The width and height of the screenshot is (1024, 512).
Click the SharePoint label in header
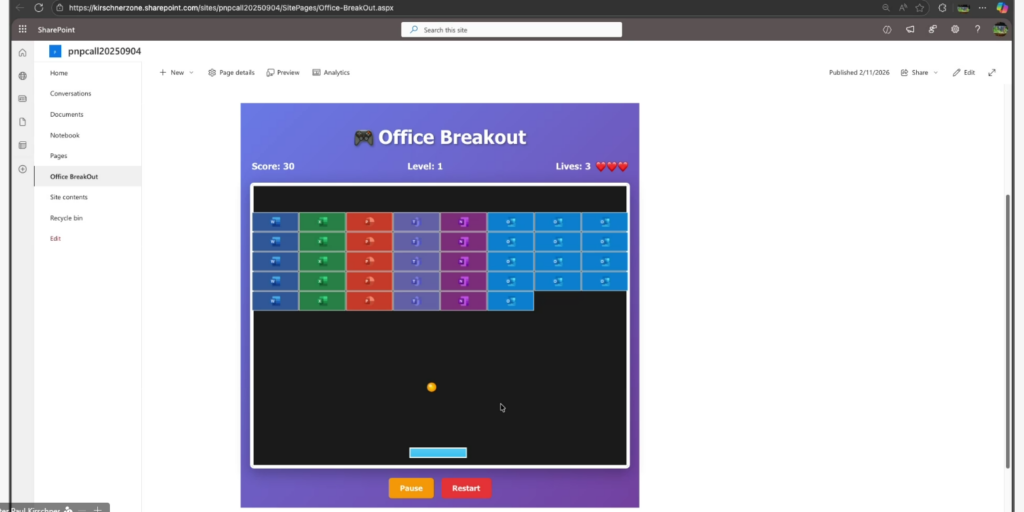(x=56, y=29)
